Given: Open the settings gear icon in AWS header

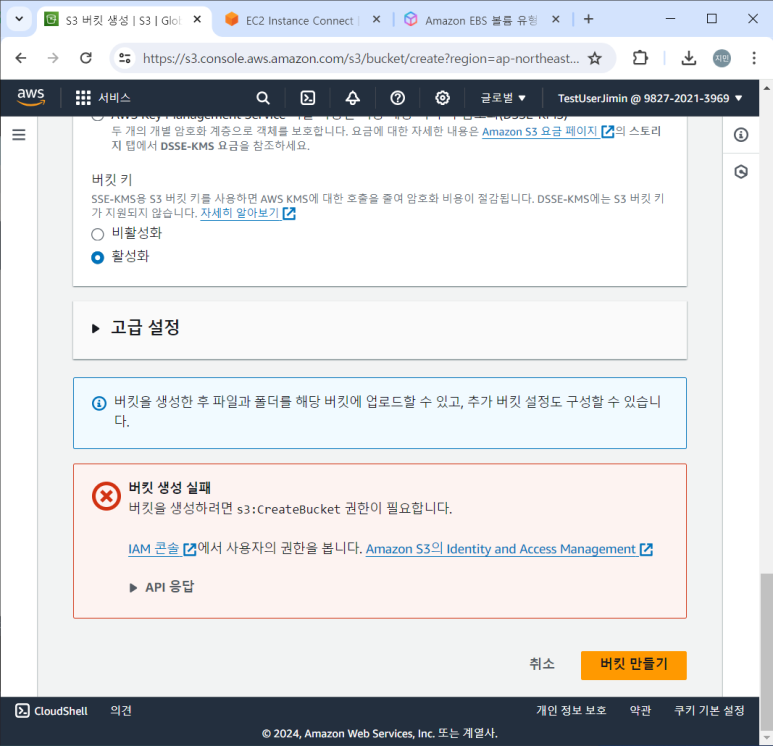Looking at the screenshot, I should point(442,98).
